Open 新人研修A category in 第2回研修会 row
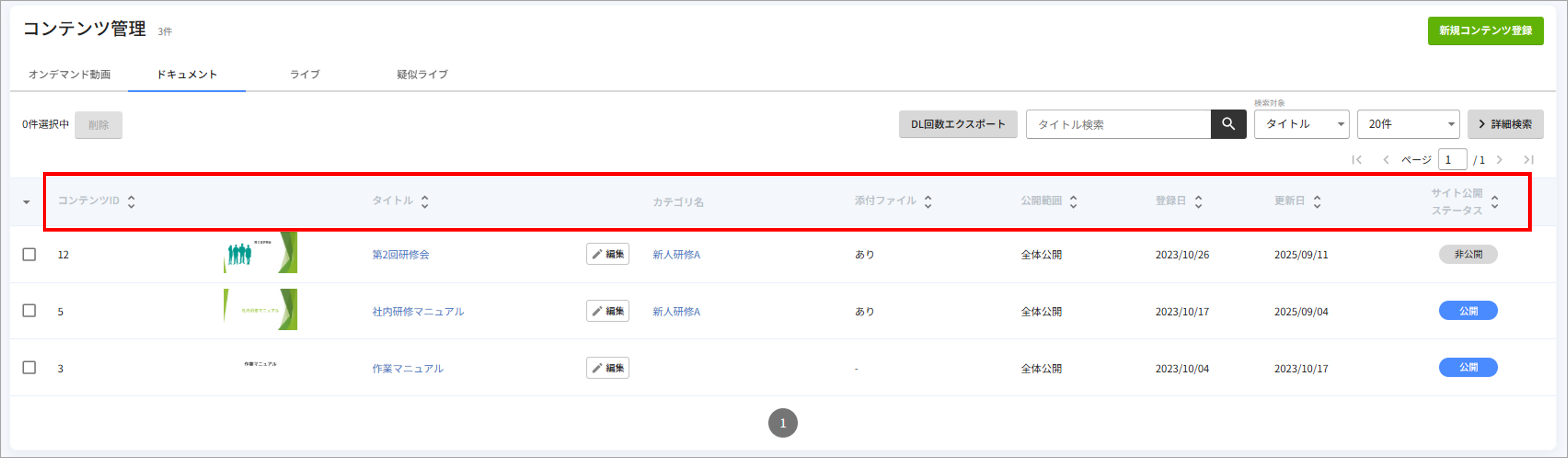 pos(676,255)
